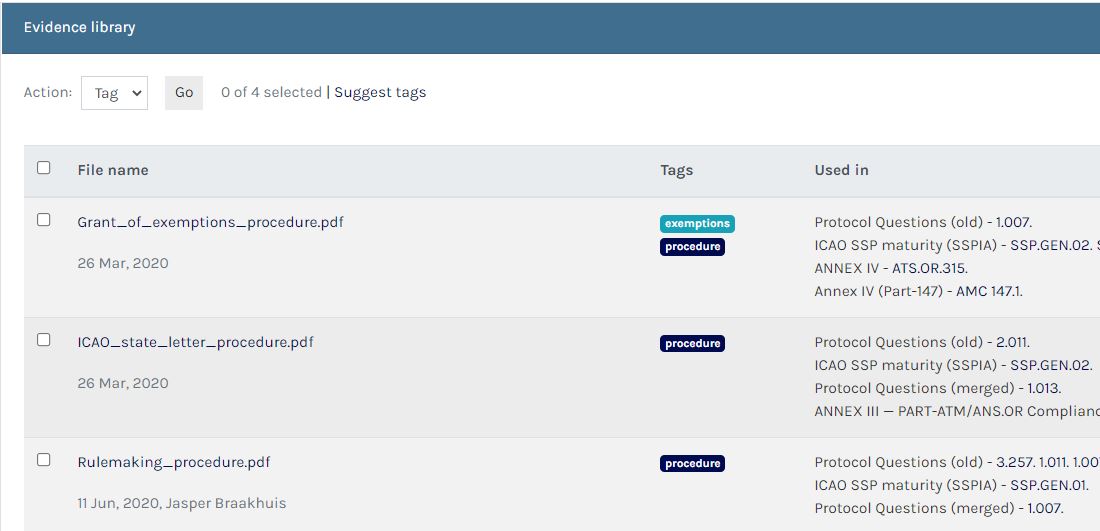The width and height of the screenshot is (1100, 531).
Task: Toggle the select-all checkbox in the table header
Action: pyautogui.click(x=44, y=168)
